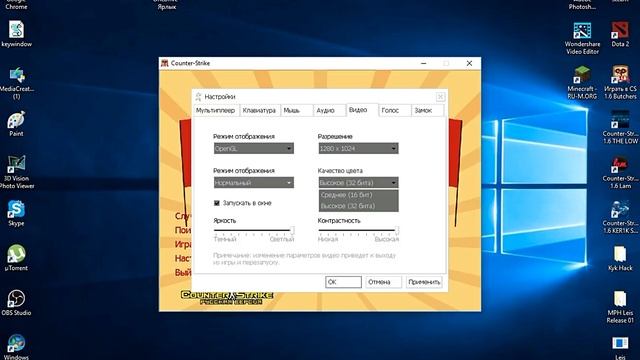Choose Высокое (32 бита) from the list
640x360 pixels.
tap(358, 206)
